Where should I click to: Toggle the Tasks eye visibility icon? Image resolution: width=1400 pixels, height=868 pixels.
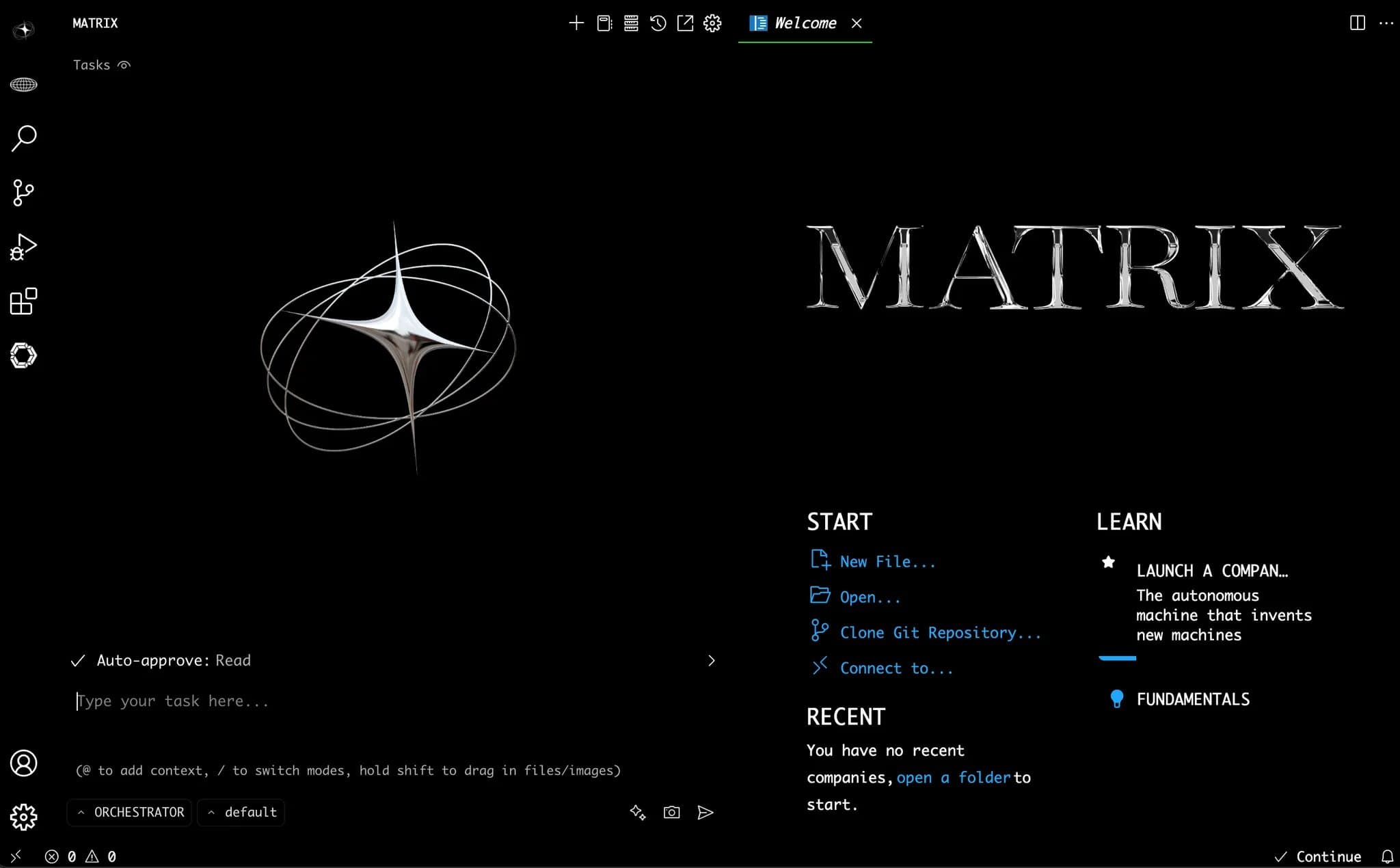tap(124, 65)
